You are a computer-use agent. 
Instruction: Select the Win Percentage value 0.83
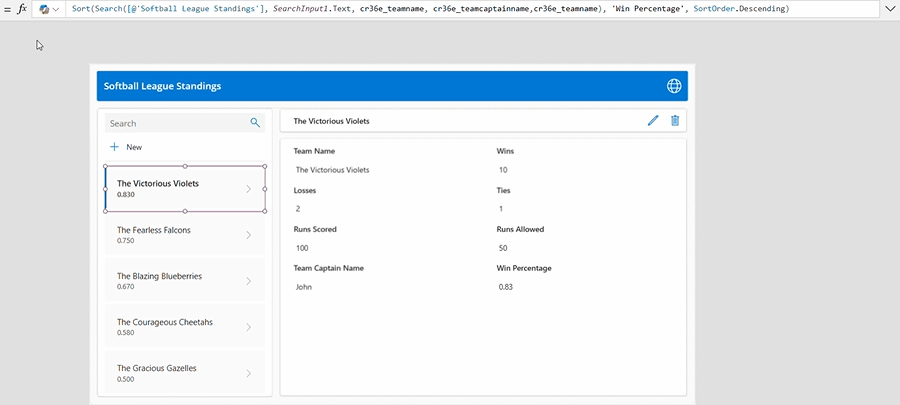tap(508, 287)
